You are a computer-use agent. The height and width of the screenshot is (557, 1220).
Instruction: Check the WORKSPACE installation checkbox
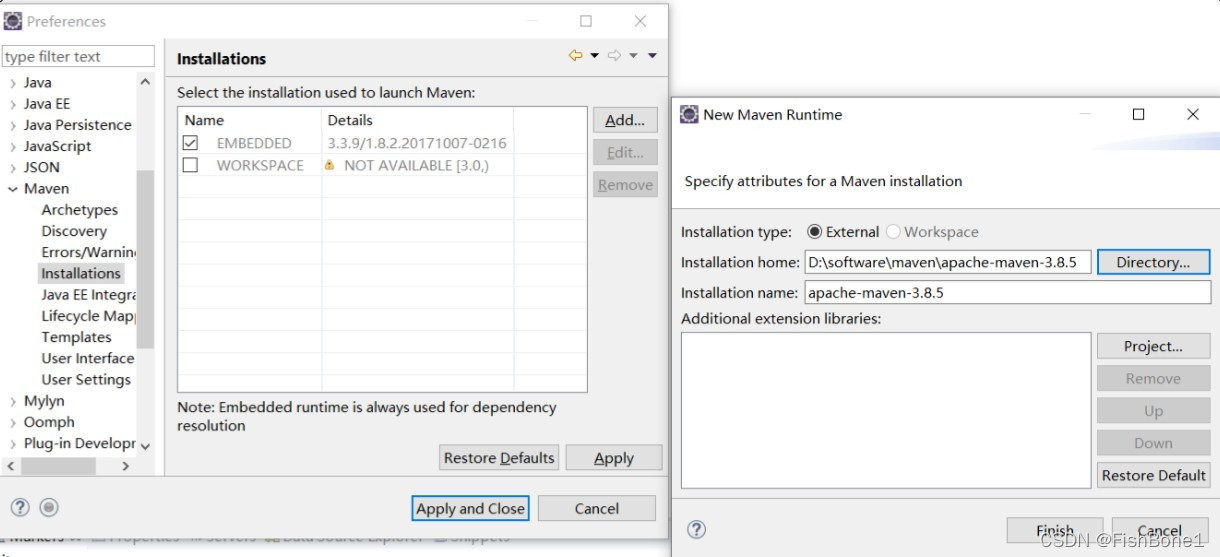tap(190, 165)
